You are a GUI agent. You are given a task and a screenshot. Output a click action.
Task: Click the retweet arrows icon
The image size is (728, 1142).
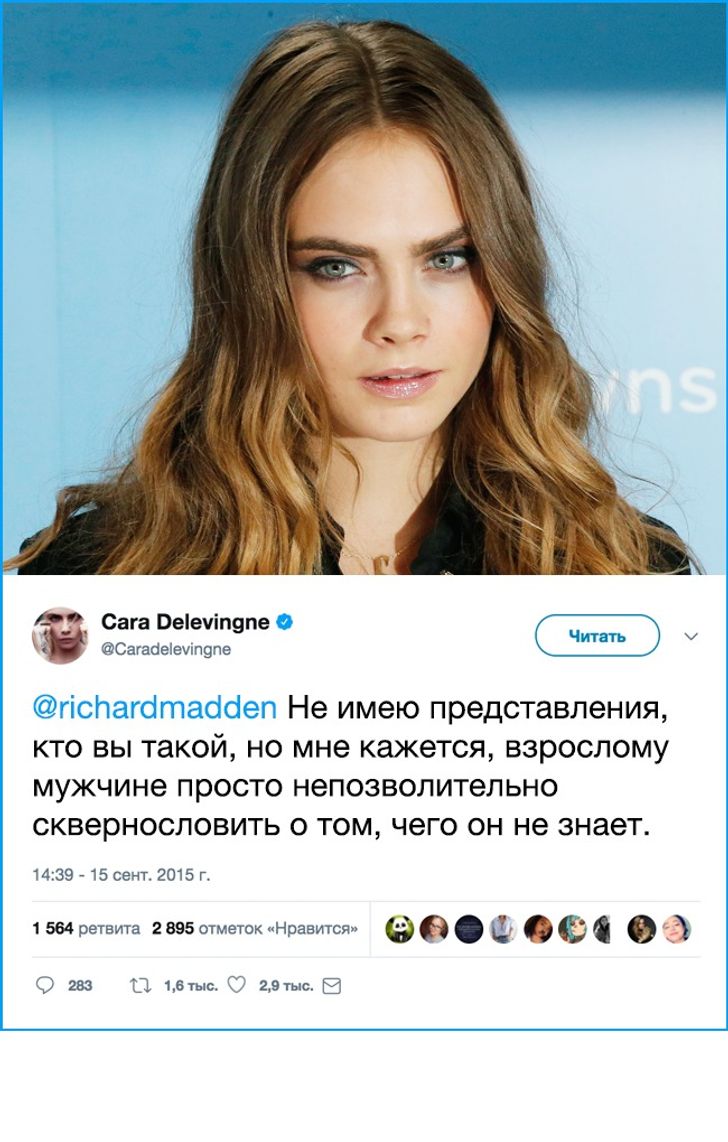[141, 985]
